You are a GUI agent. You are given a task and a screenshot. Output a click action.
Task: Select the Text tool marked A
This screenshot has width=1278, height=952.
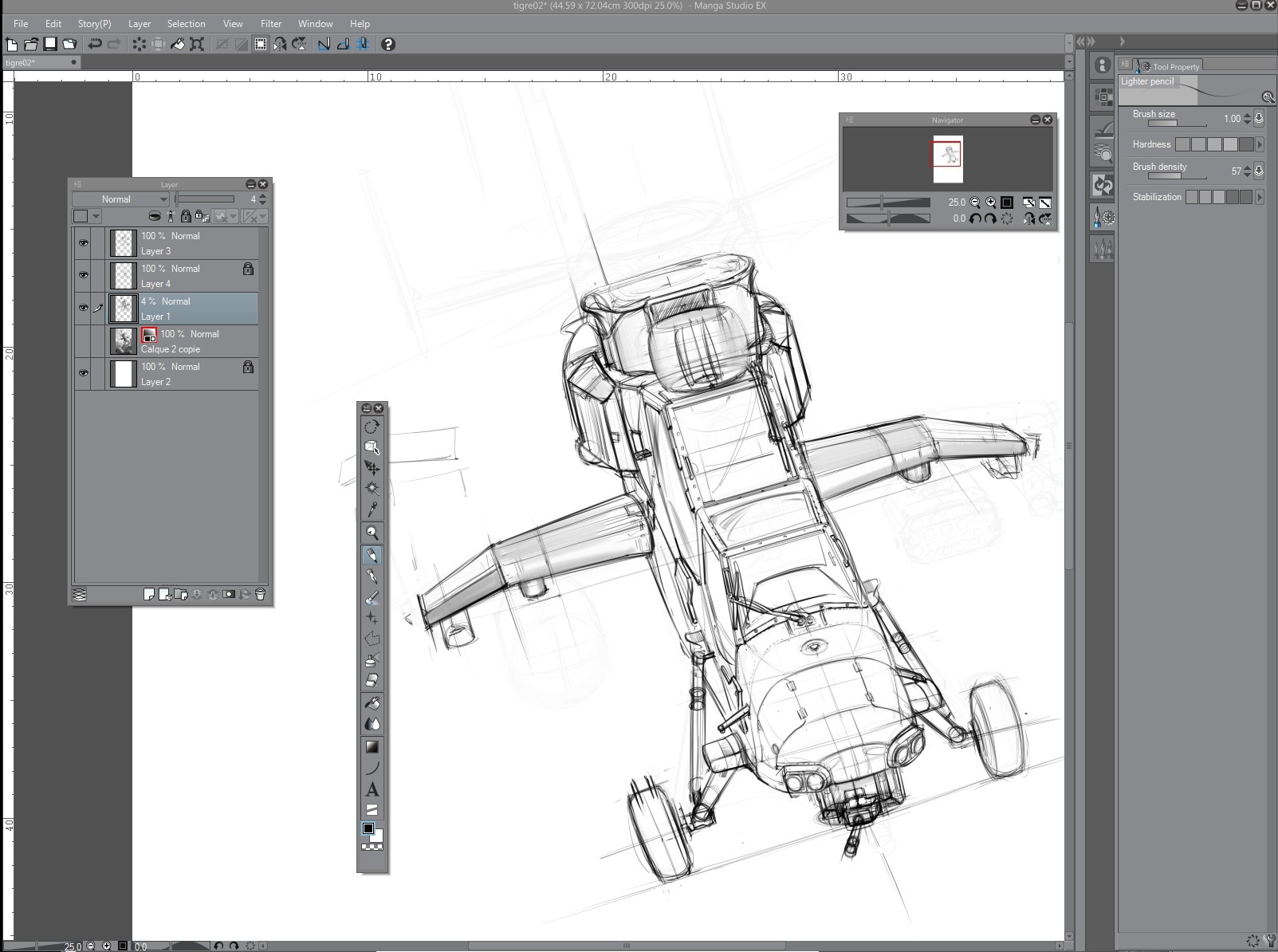point(372,790)
